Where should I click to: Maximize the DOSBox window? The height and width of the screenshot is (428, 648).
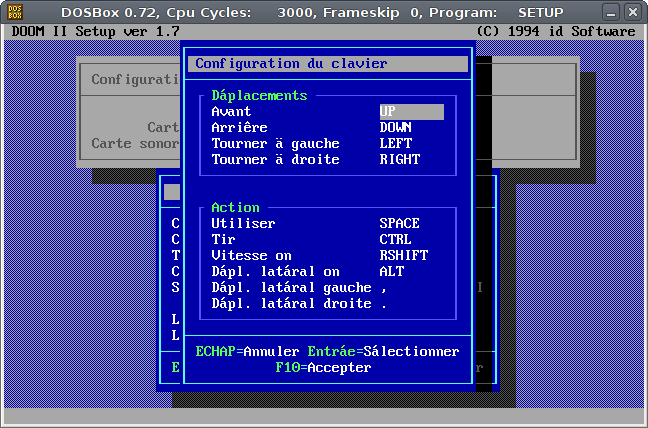click(610, 11)
